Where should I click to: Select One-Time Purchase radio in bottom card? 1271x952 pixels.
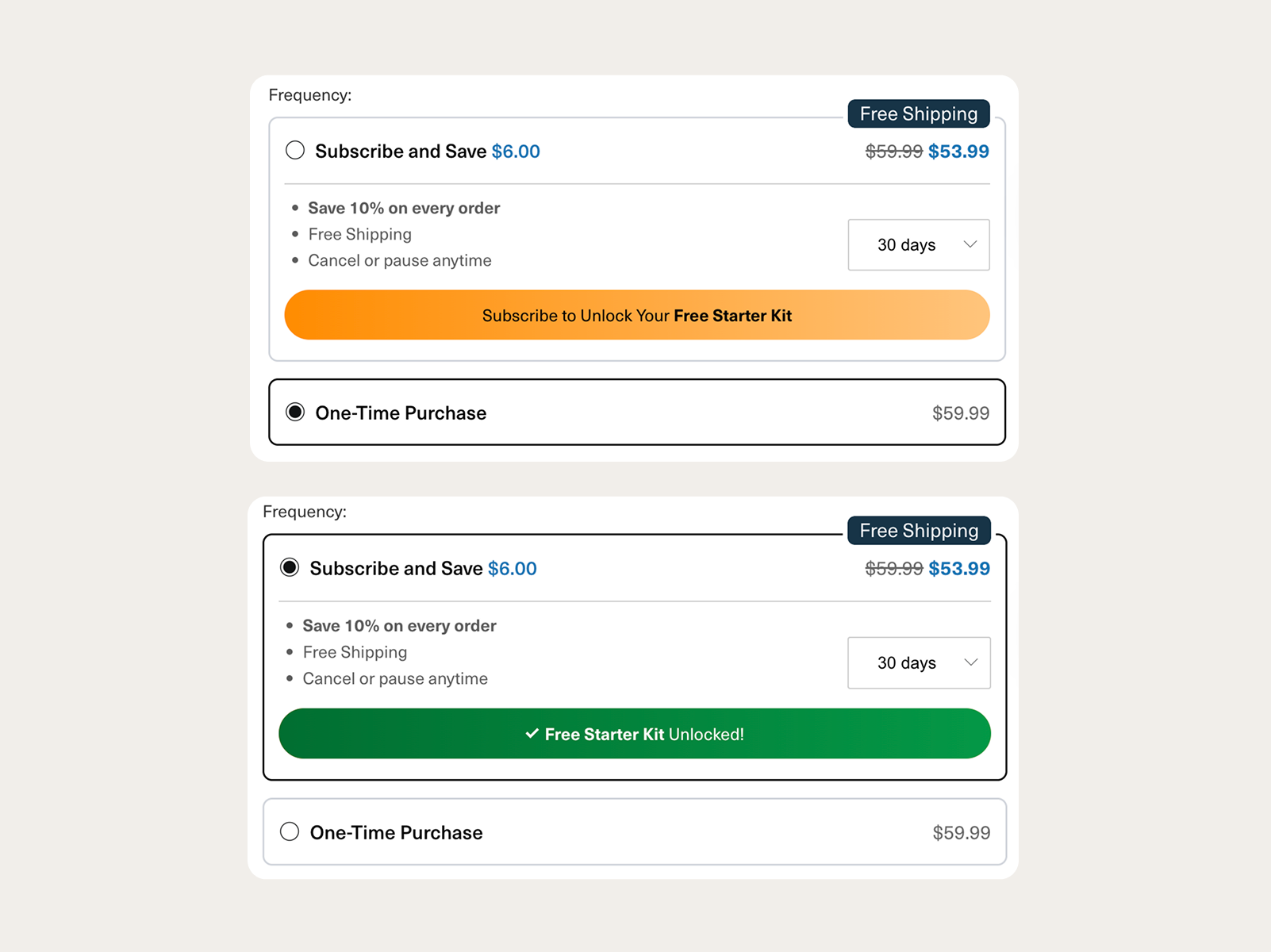[x=290, y=831]
